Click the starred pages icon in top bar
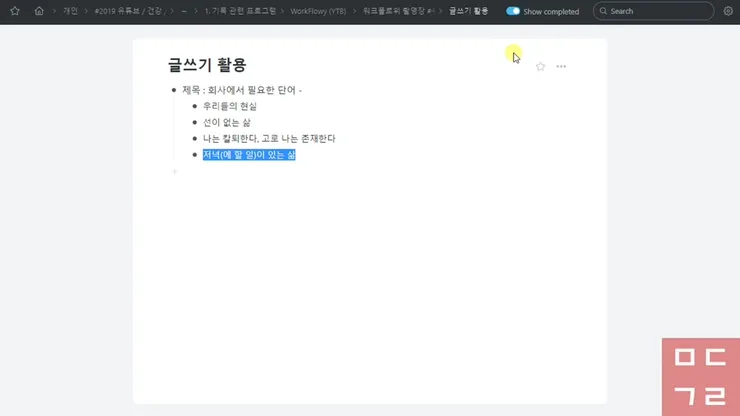The image size is (740, 416). click(15, 11)
